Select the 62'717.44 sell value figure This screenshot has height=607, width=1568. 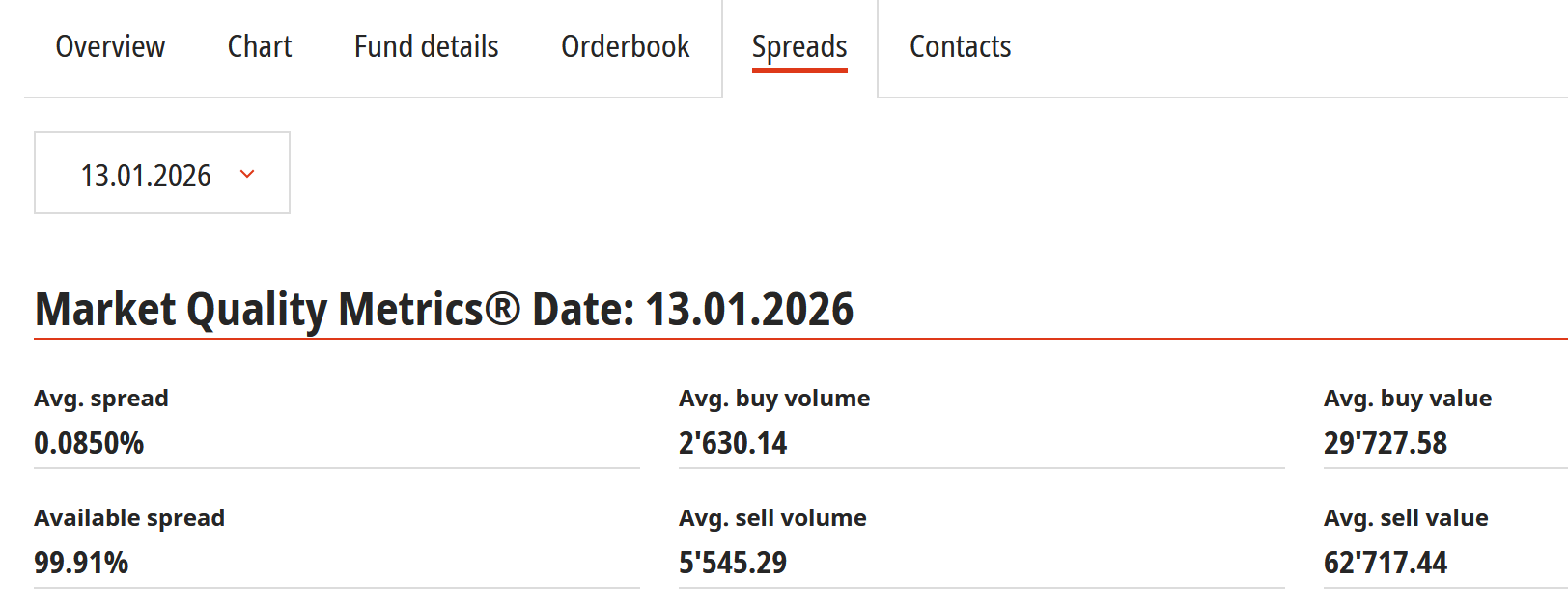[1386, 563]
